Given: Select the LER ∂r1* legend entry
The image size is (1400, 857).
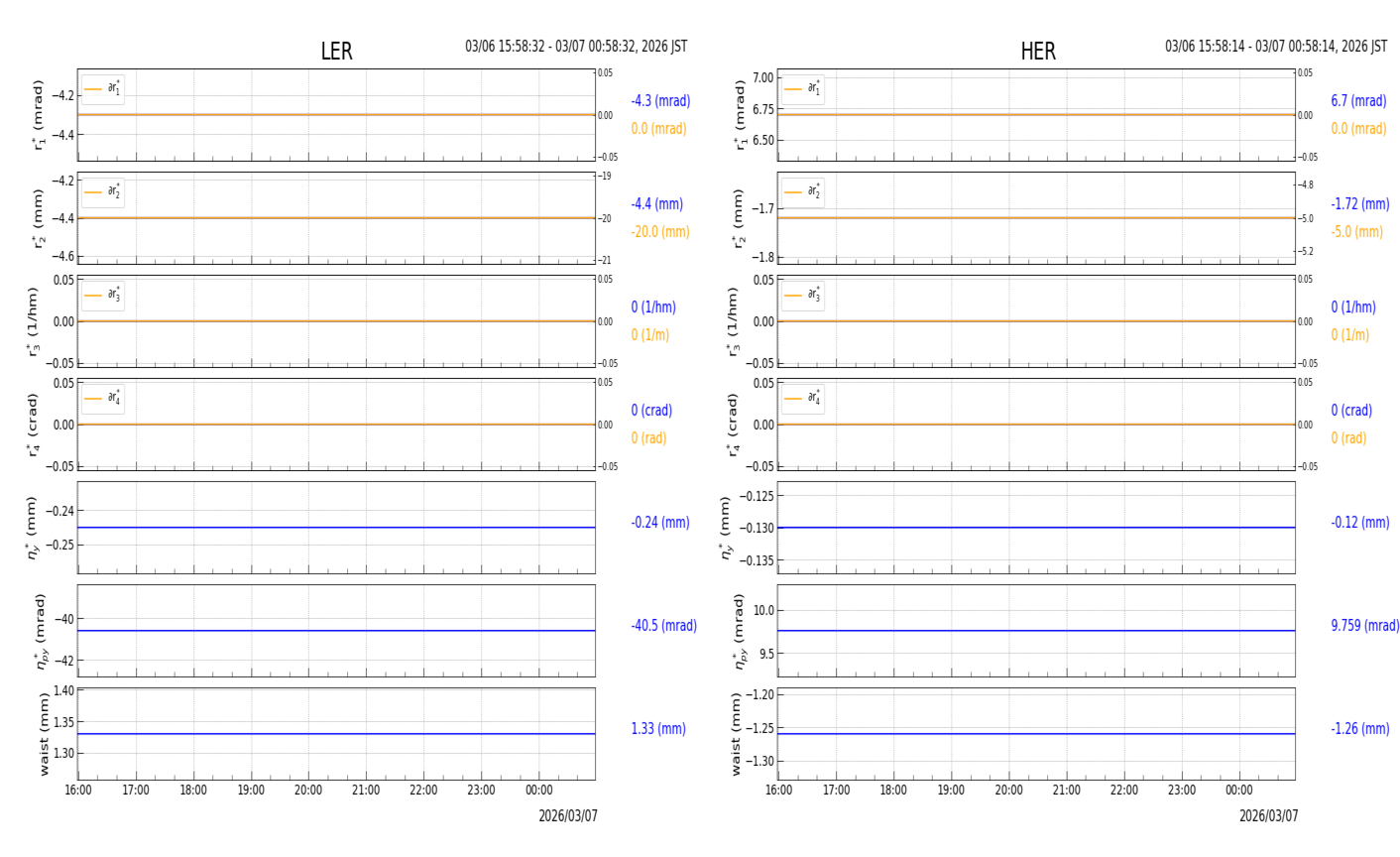Looking at the screenshot, I should (x=103, y=89).
